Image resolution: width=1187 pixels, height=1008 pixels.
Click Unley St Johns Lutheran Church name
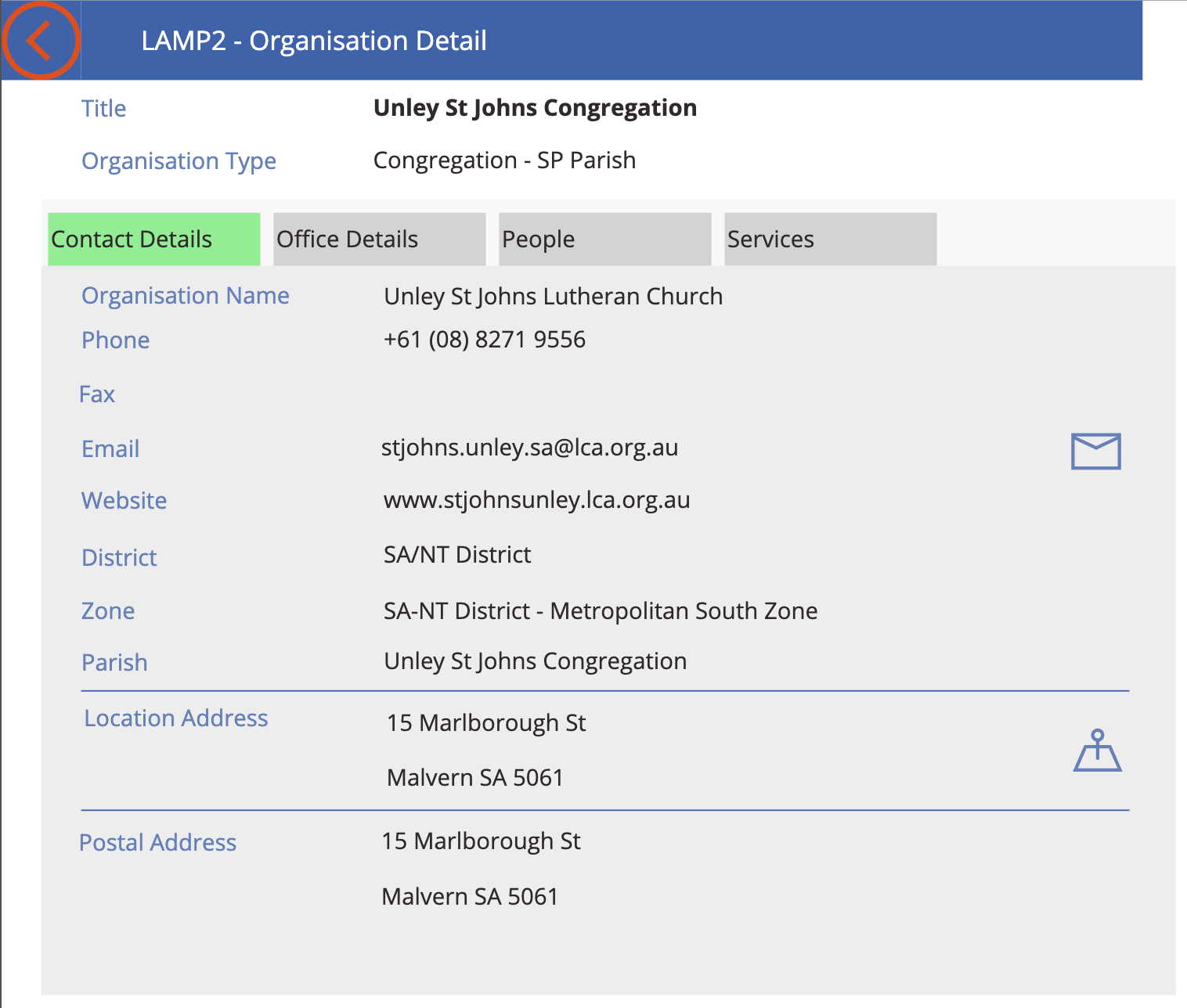[553, 297]
